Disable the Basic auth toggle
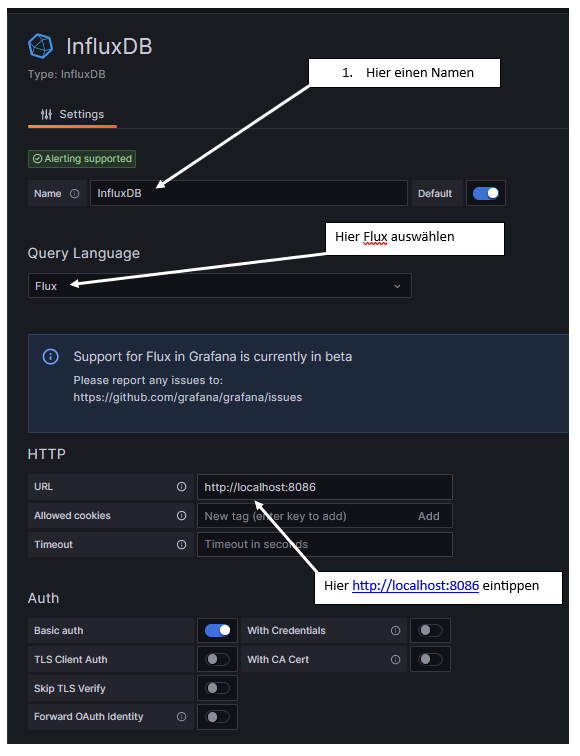 coord(217,631)
